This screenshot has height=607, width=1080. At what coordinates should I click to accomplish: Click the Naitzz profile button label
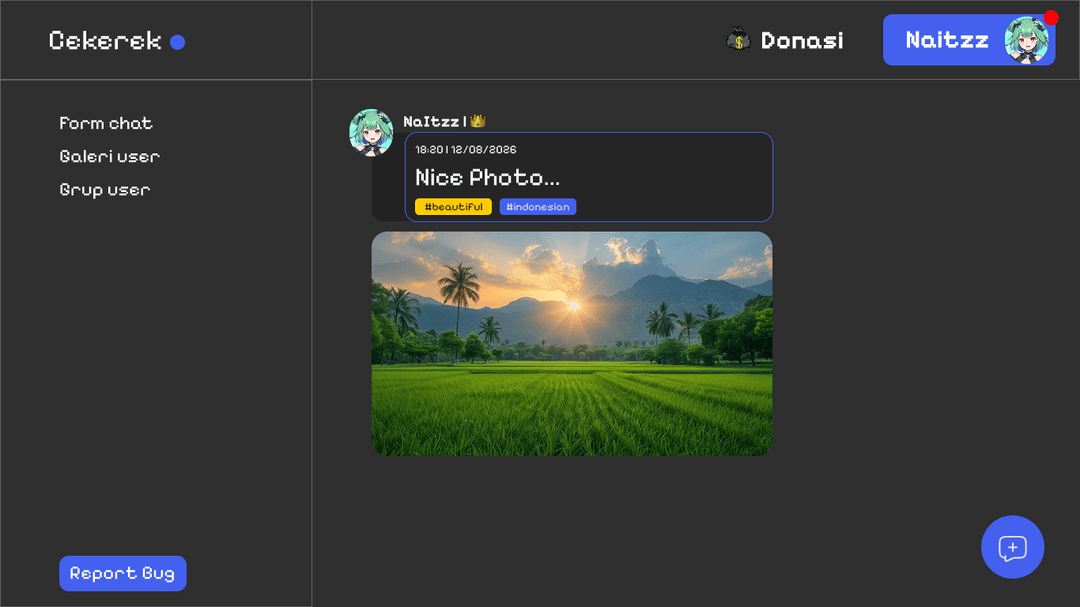(947, 40)
